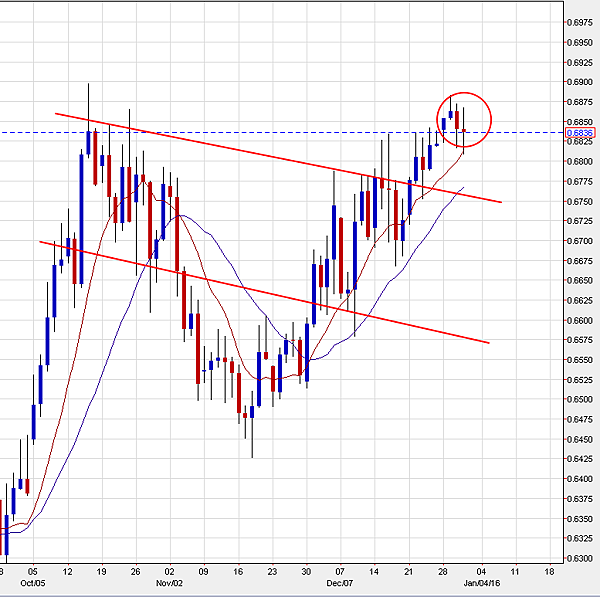Select day label 09 on the time axis
This screenshot has height=597, width=600.
tap(204, 572)
